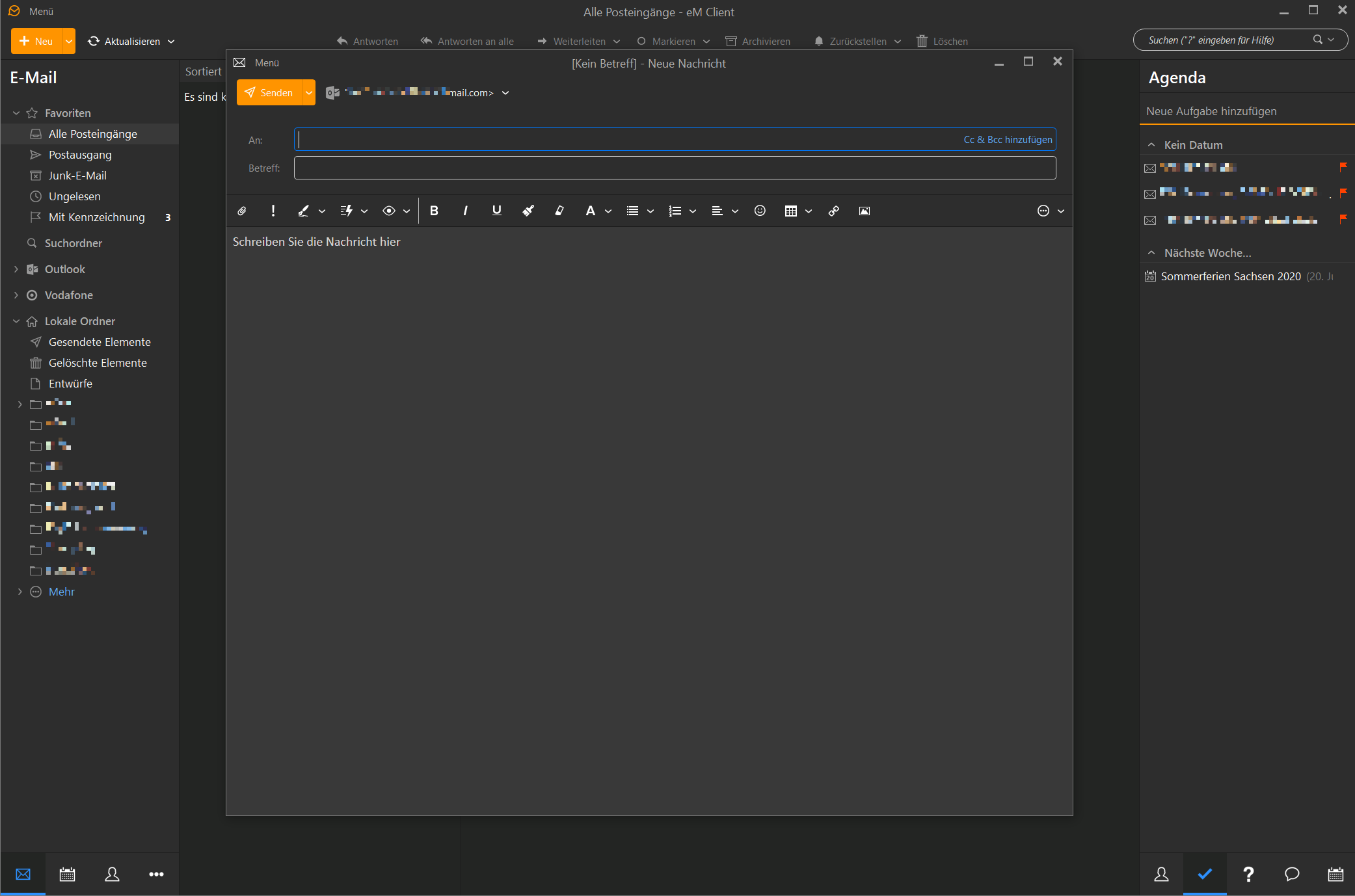Viewport: 1355px width, 896px height.
Task: Collapse the Kein Datum agenda section
Action: [x=1151, y=145]
